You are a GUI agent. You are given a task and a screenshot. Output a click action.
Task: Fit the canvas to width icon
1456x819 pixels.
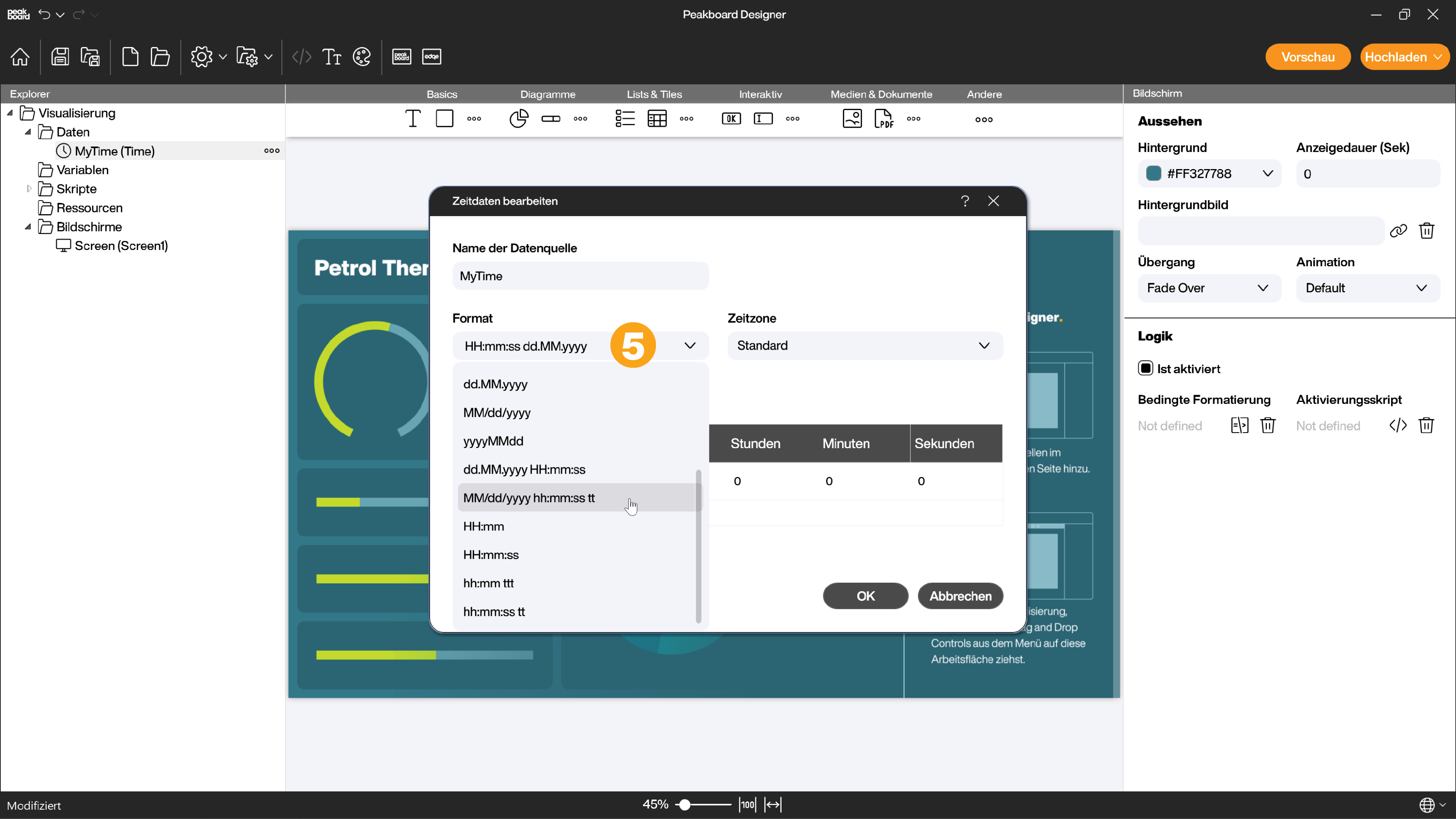[x=773, y=805]
